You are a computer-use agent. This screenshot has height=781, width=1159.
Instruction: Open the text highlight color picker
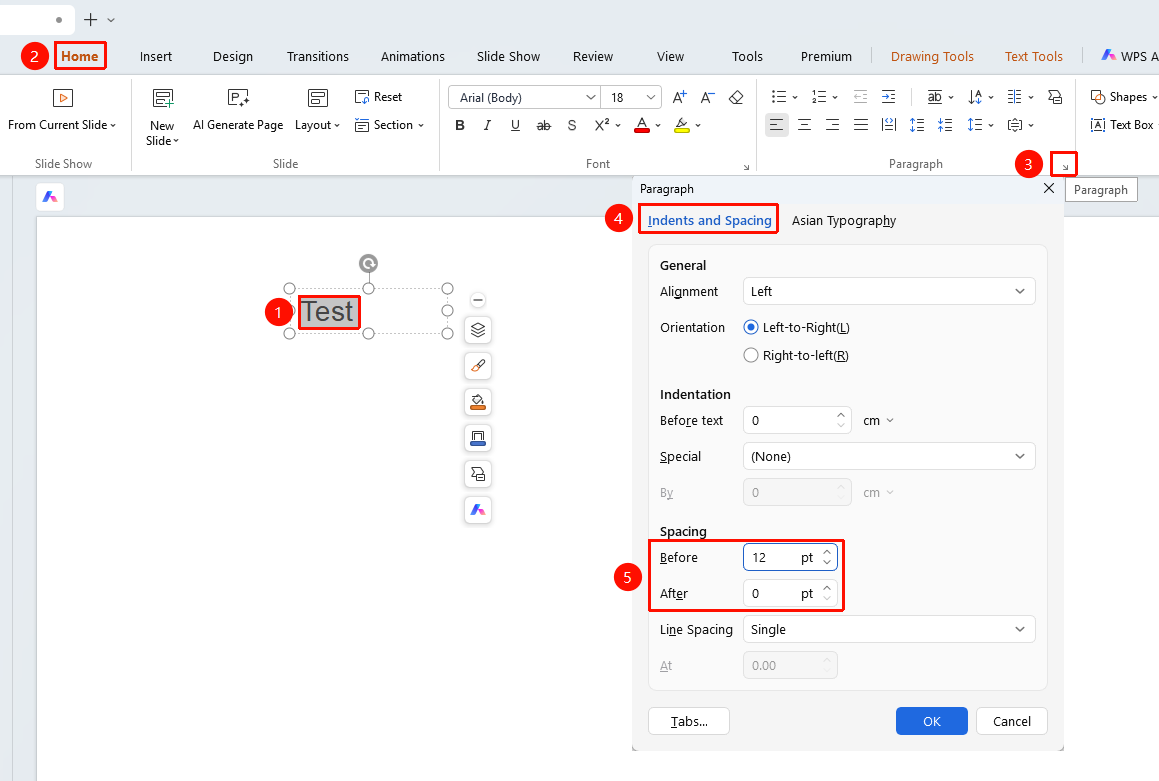pos(698,126)
